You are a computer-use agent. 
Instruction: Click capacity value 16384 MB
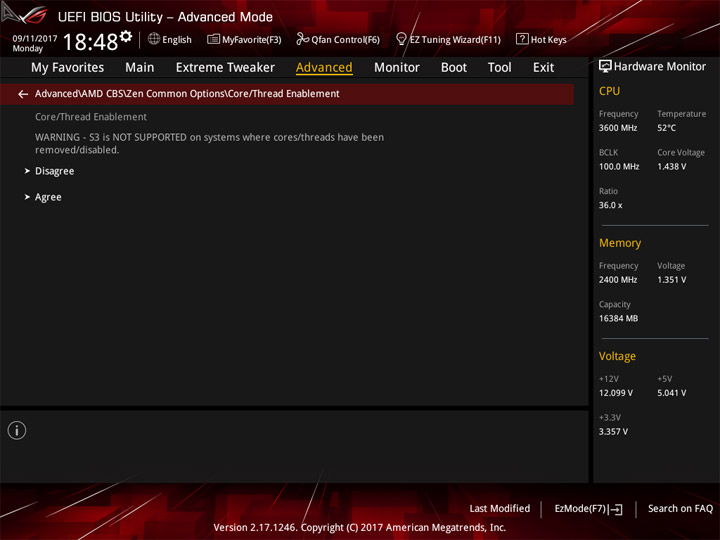(619, 318)
